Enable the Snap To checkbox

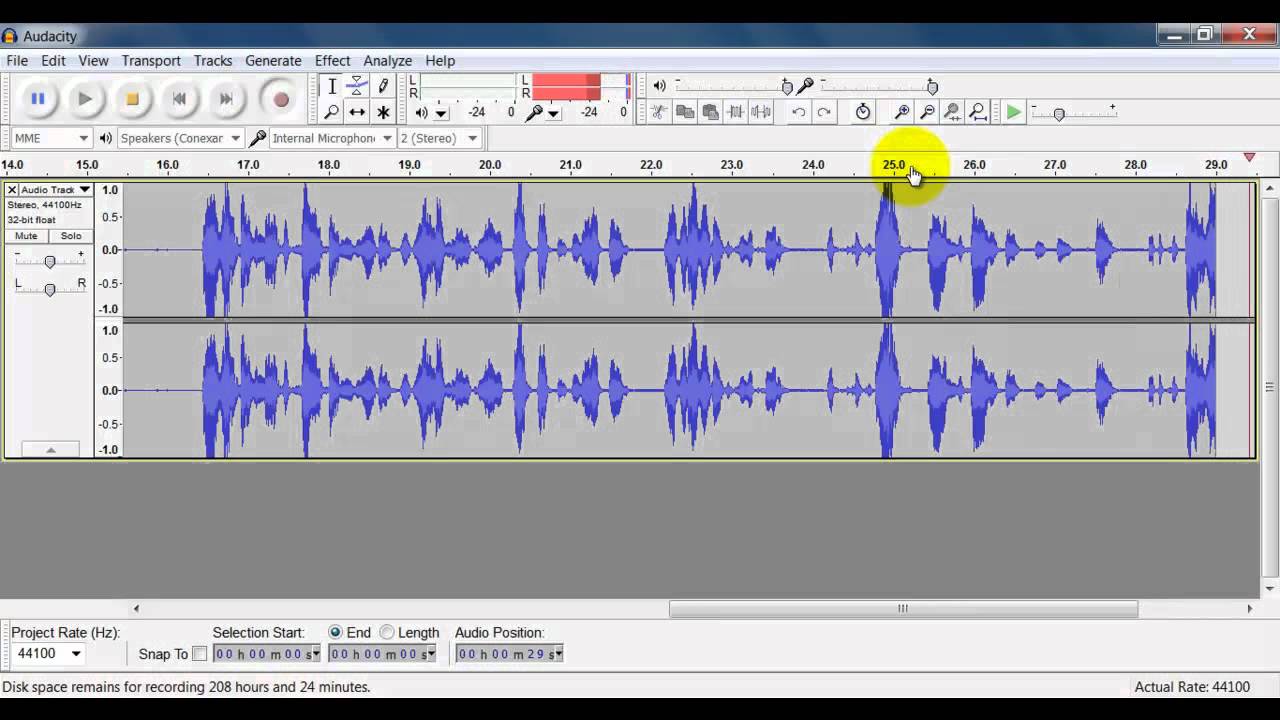click(x=200, y=654)
